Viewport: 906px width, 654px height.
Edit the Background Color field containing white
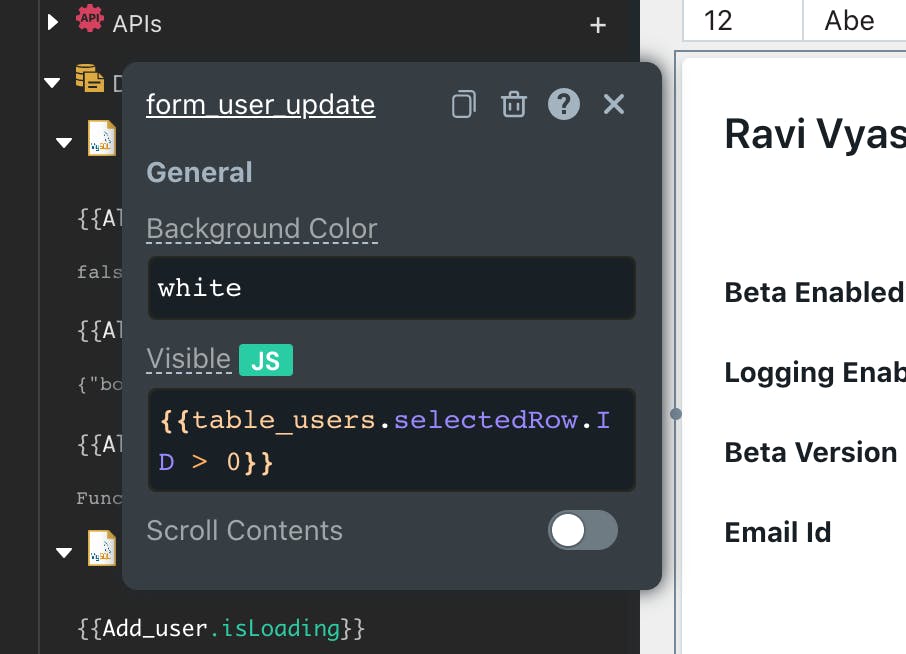coord(391,288)
